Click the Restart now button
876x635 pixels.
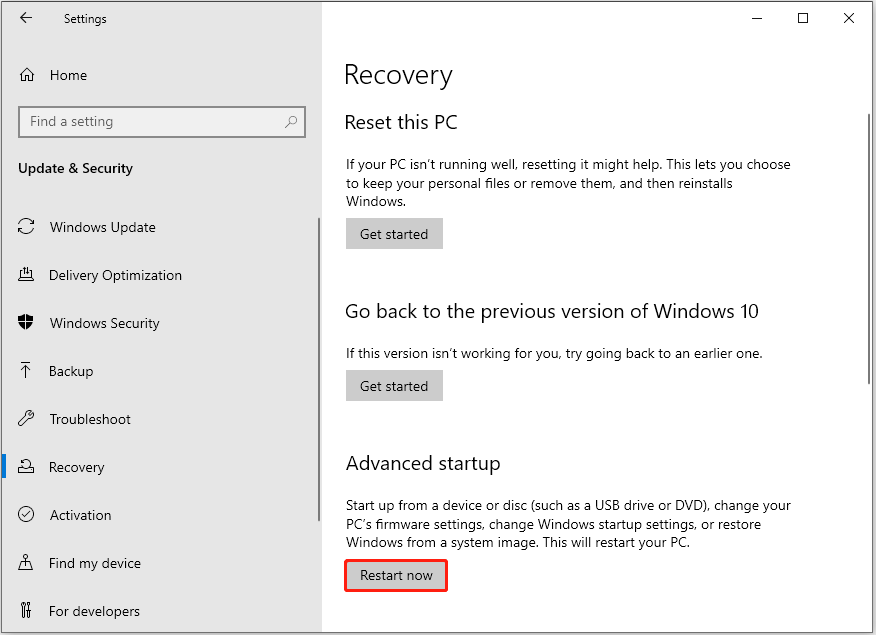coord(395,575)
